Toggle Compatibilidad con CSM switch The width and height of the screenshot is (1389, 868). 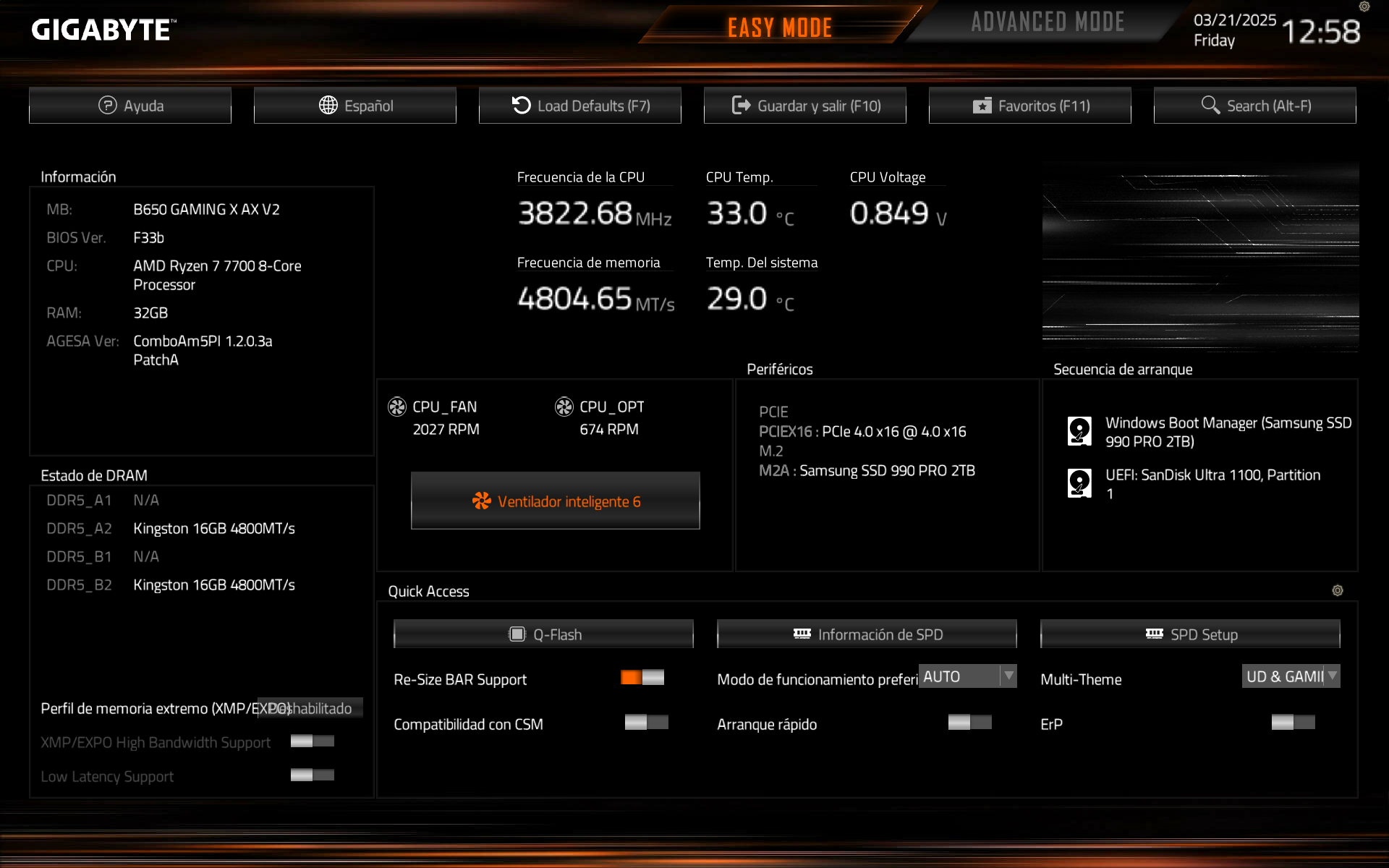(x=647, y=722)
